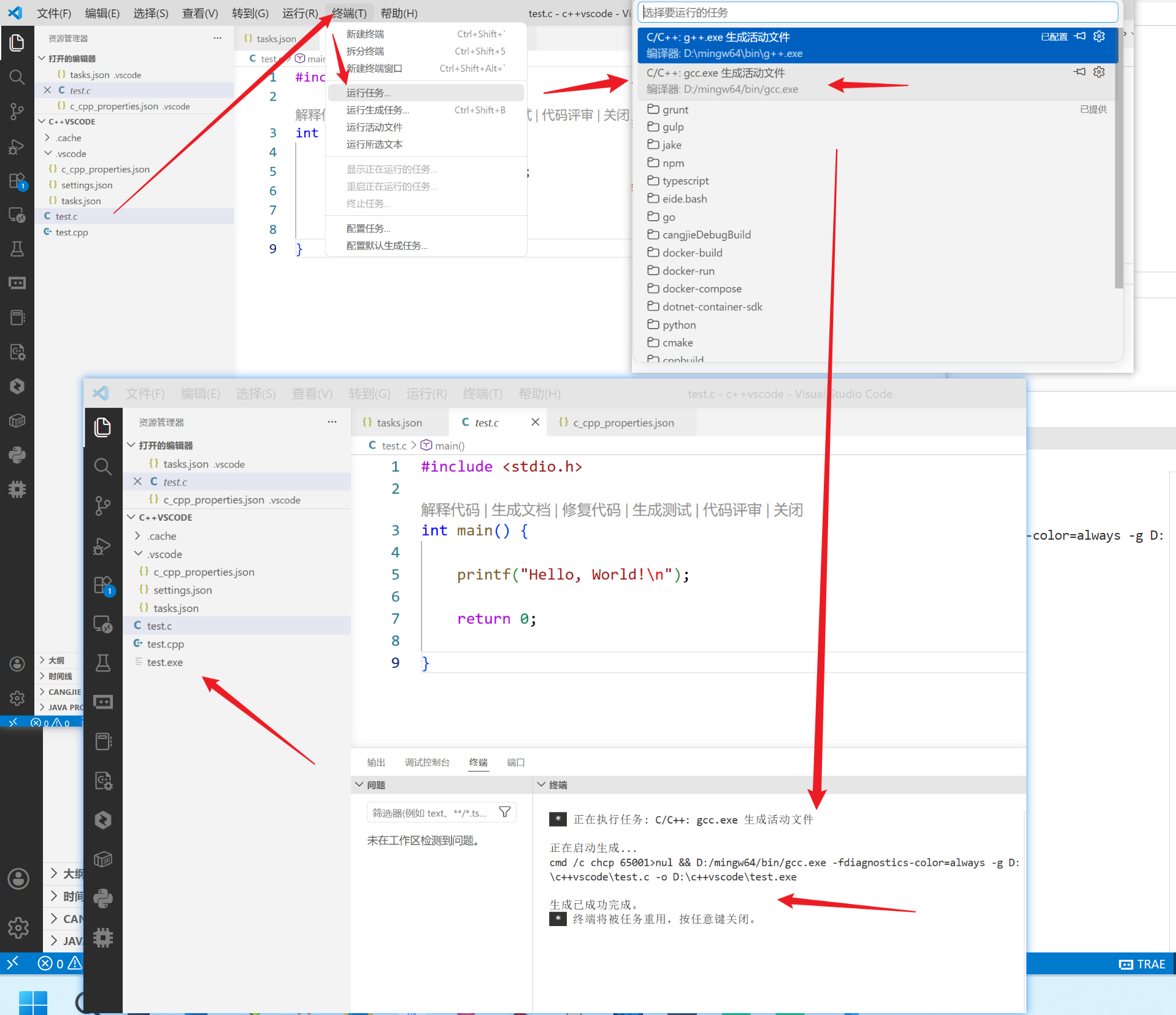Open Run and Debug in lower window's activity bar
The width and height of the screenshot is (1176, 1015).
(x=103, y=546)
